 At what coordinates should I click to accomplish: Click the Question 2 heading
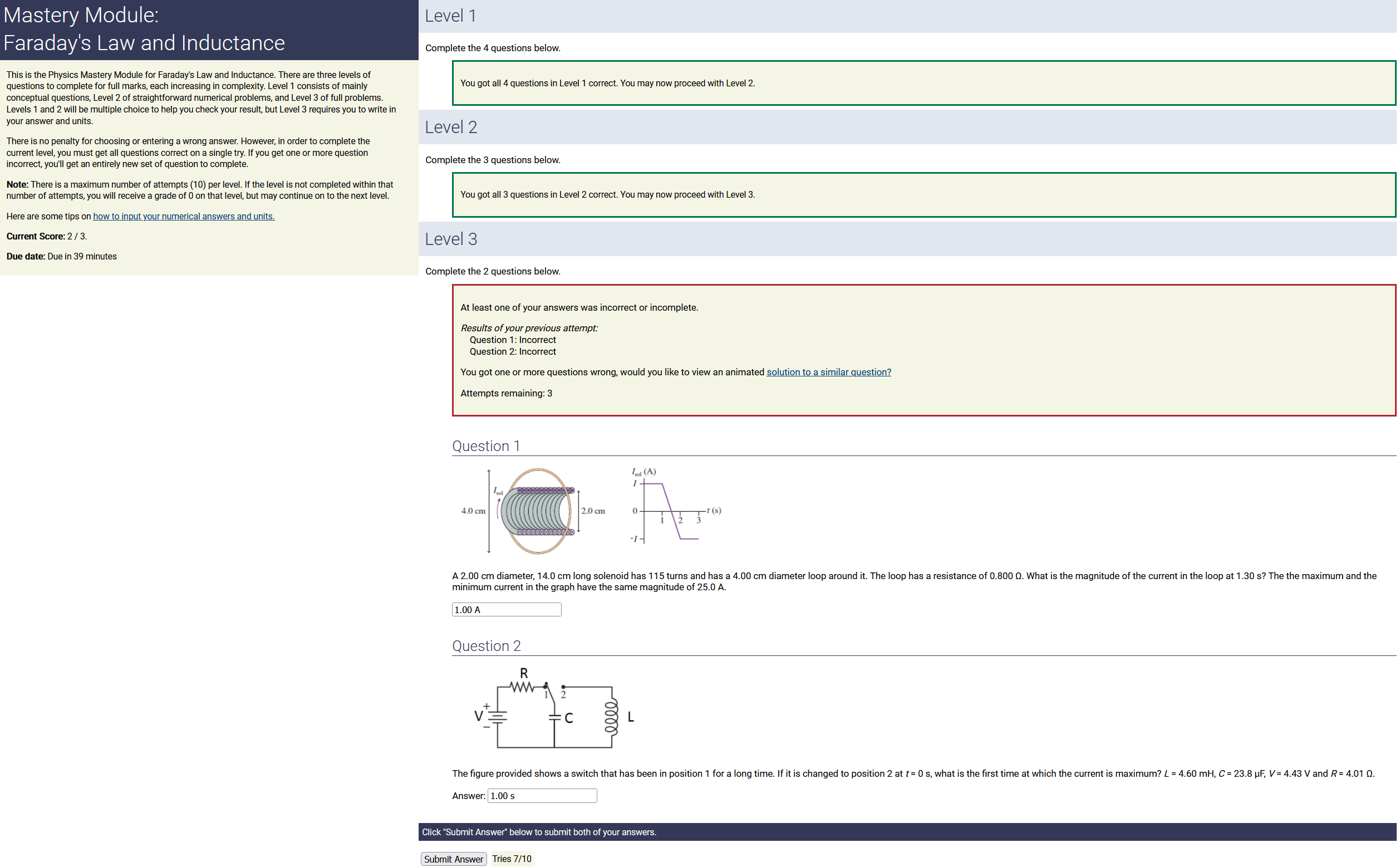click(486, 646)
